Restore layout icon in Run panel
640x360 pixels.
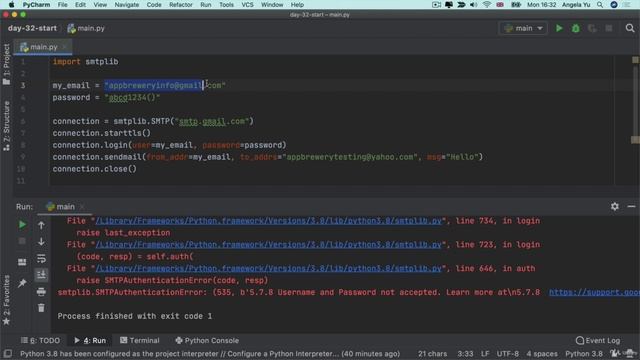[22, 262]
